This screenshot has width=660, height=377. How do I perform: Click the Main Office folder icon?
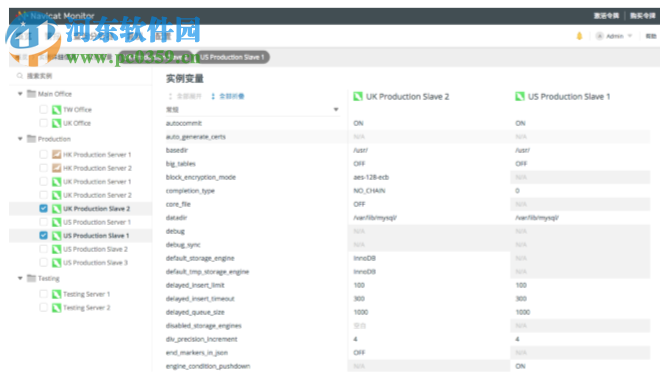point(32,93)
